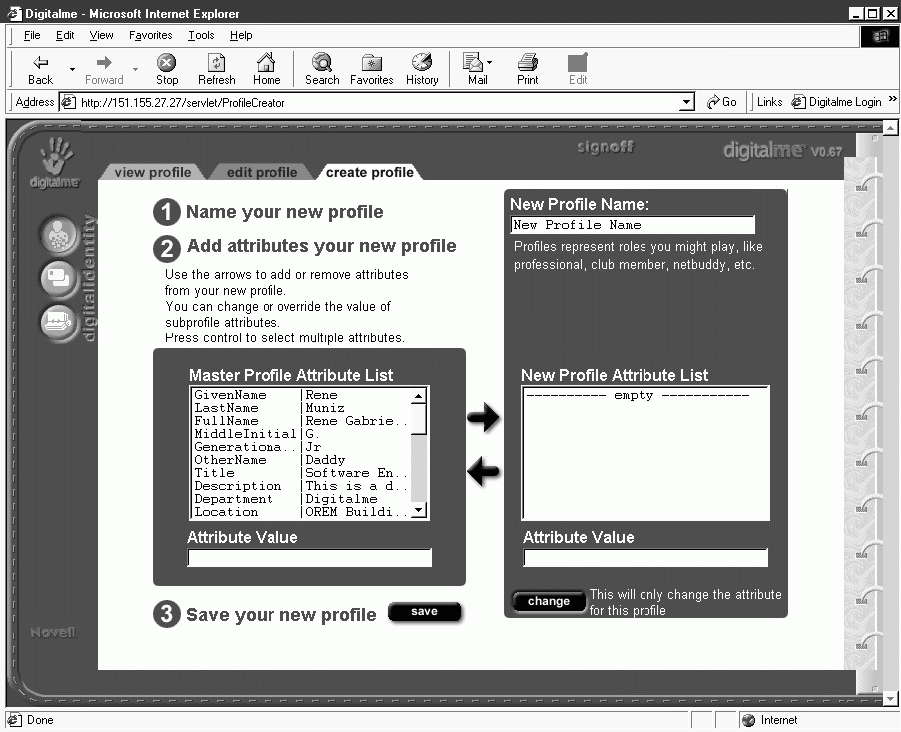This screenshot has height=732, width=901.
Task: Stop the page from loading
Action: (x=167, y=70)
